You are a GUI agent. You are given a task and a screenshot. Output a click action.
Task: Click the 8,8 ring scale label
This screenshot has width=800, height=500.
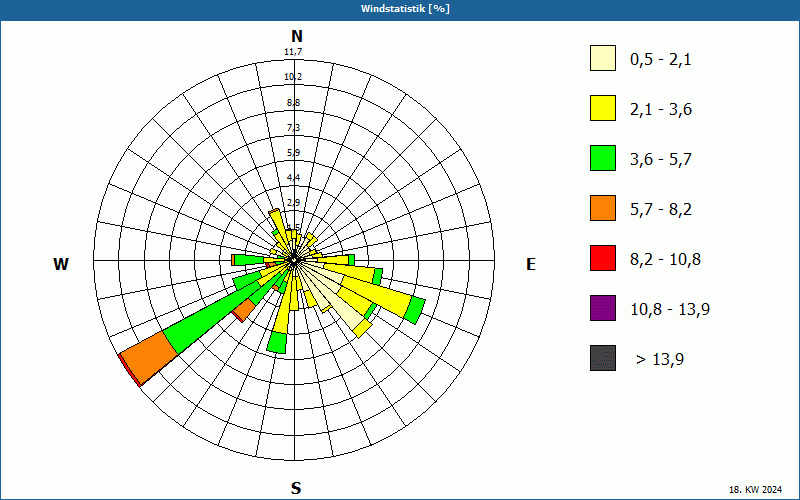click(293, 103)
